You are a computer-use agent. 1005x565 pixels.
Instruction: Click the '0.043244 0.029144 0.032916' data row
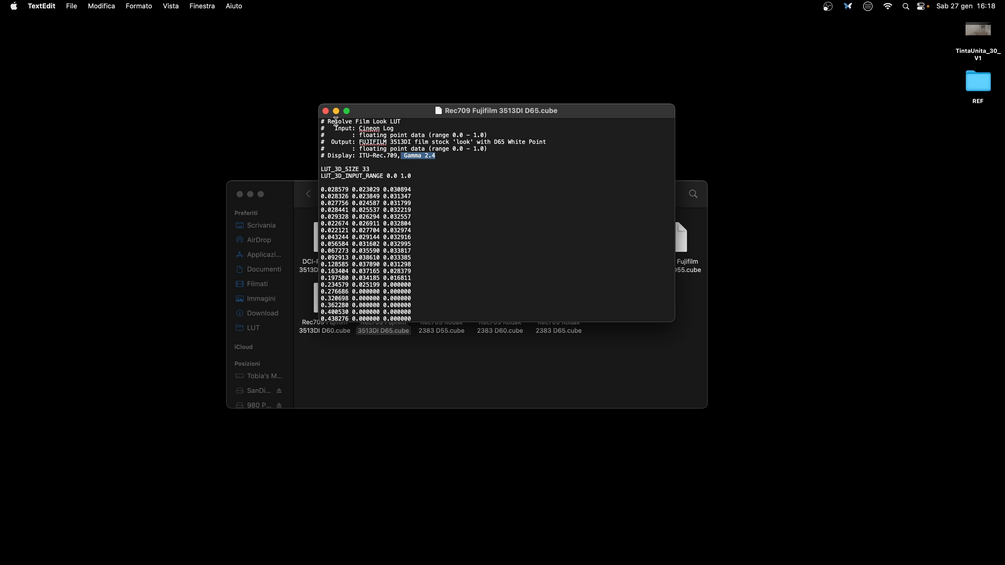pyautogui.click(x=366, y=237)
